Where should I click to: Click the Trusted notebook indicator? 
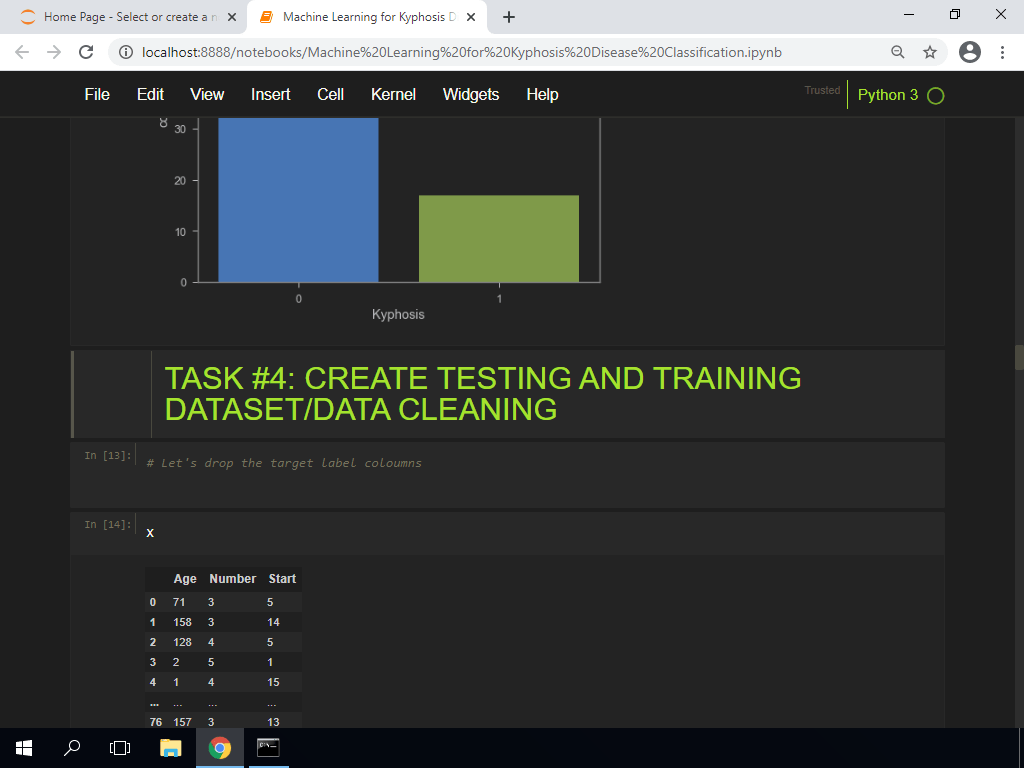822,90
